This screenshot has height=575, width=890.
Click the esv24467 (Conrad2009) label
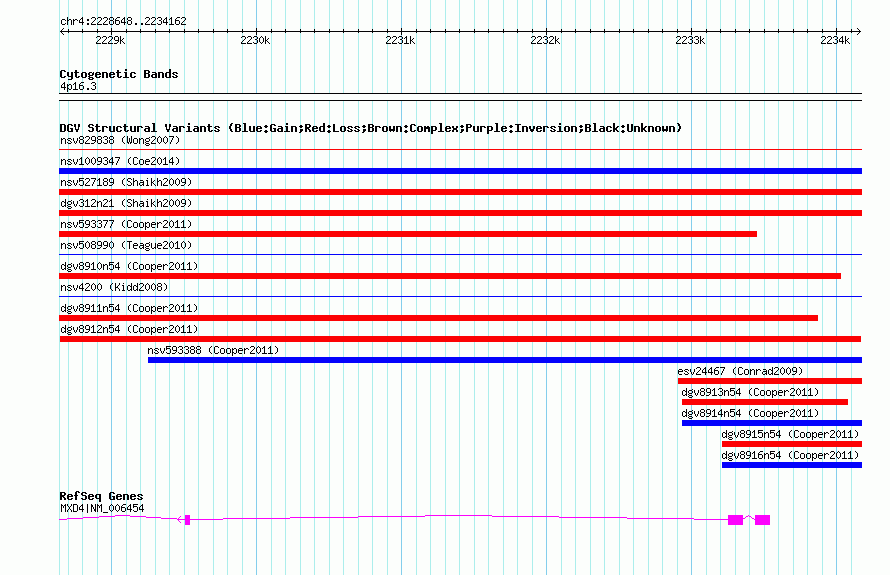tap(740, 371)
